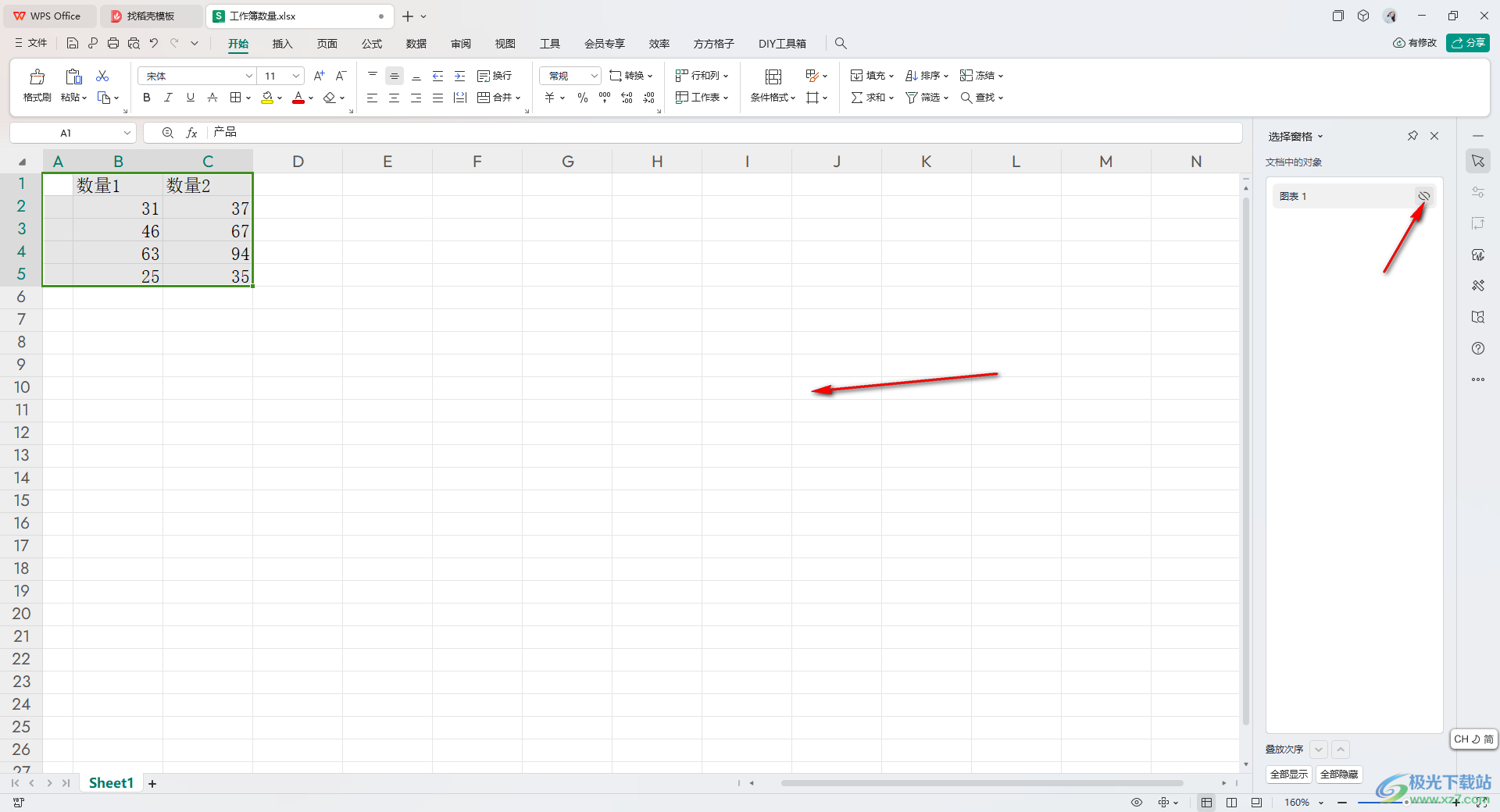Image resolution: width=1500 pixels, height=812 pixels.
Task: Click the zoom slider in status bar
Action: (x=1406, y=803)
